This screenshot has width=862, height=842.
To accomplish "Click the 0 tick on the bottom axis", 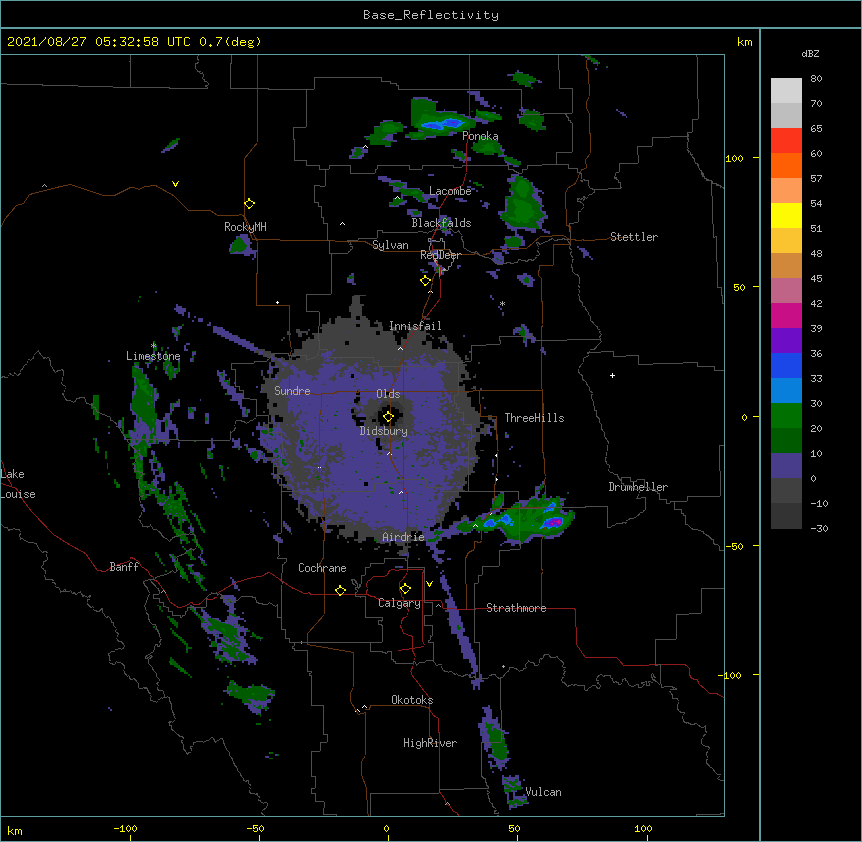I will tap(386, 829).
